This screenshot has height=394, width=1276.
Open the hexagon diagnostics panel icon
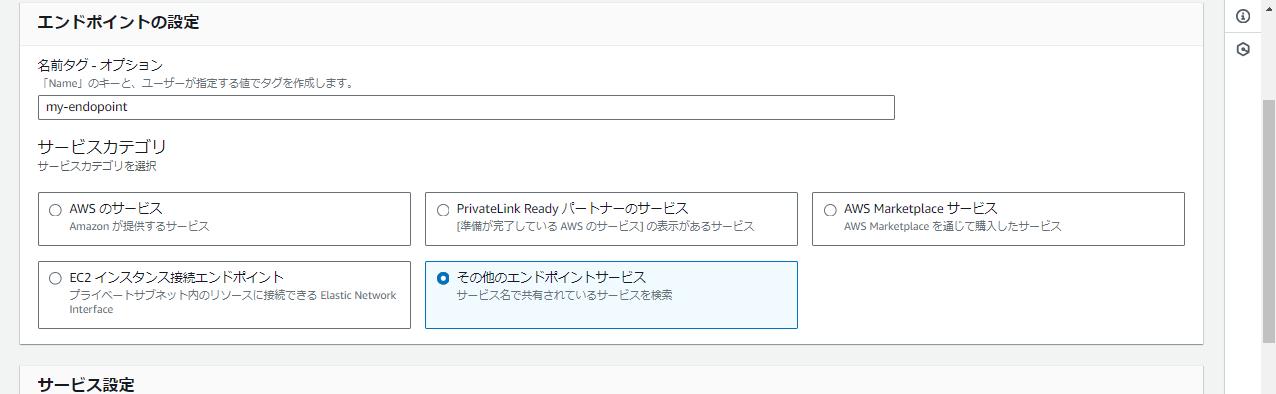pos(1243,49)
